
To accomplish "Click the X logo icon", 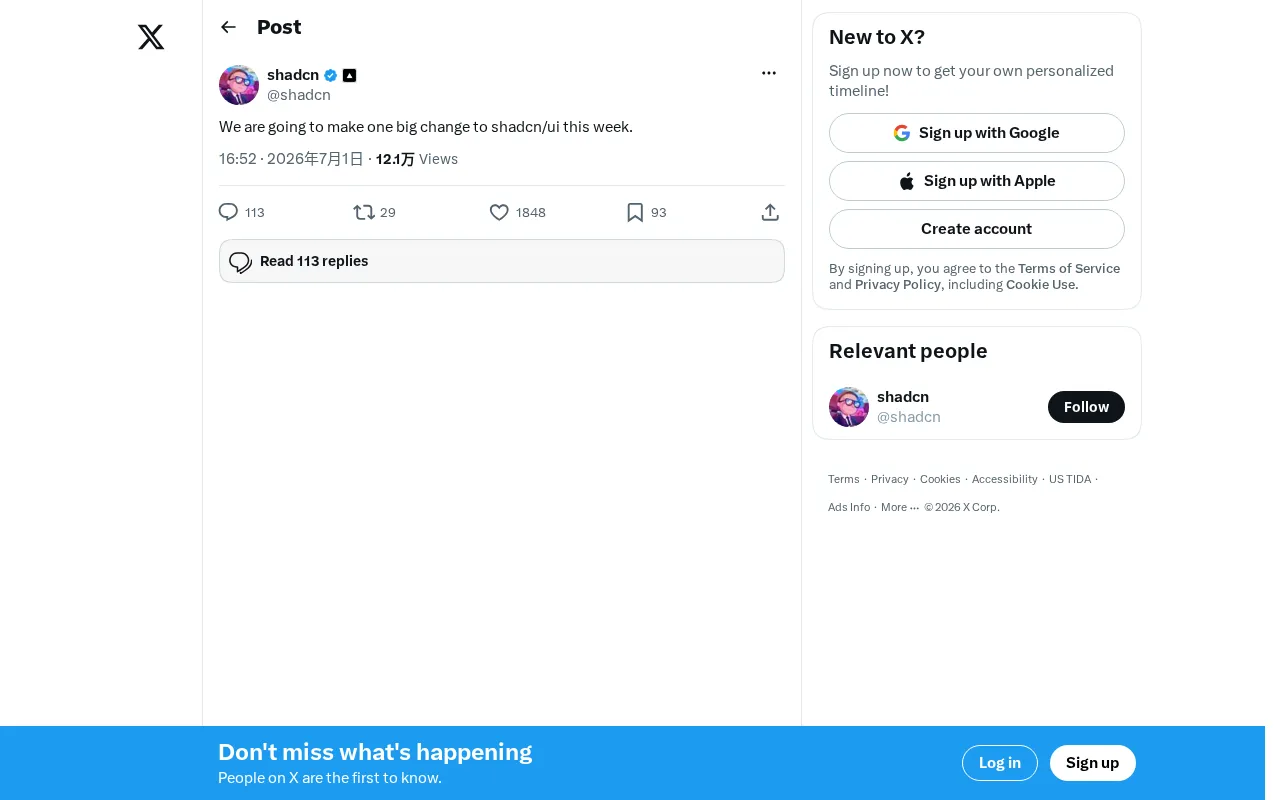I will tap(151, 38).
